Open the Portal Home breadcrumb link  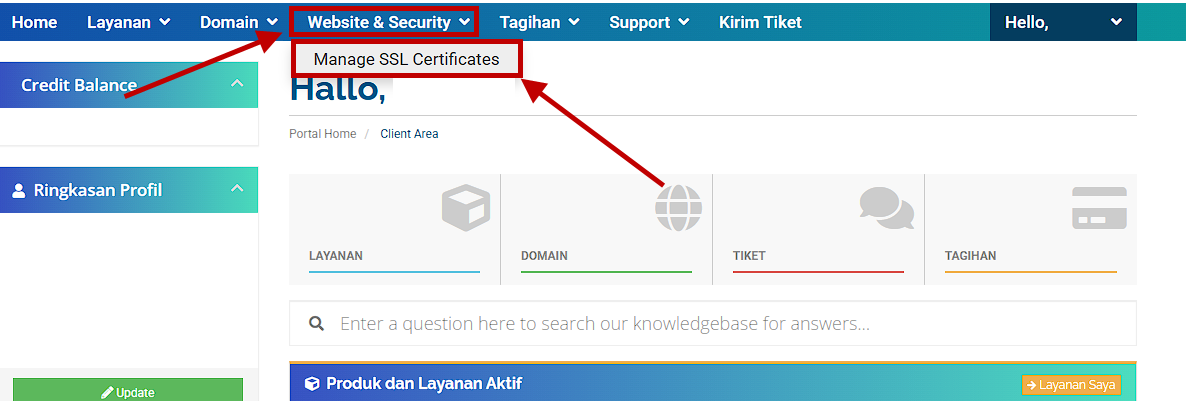pyautogui.click(x=322, y=134)
